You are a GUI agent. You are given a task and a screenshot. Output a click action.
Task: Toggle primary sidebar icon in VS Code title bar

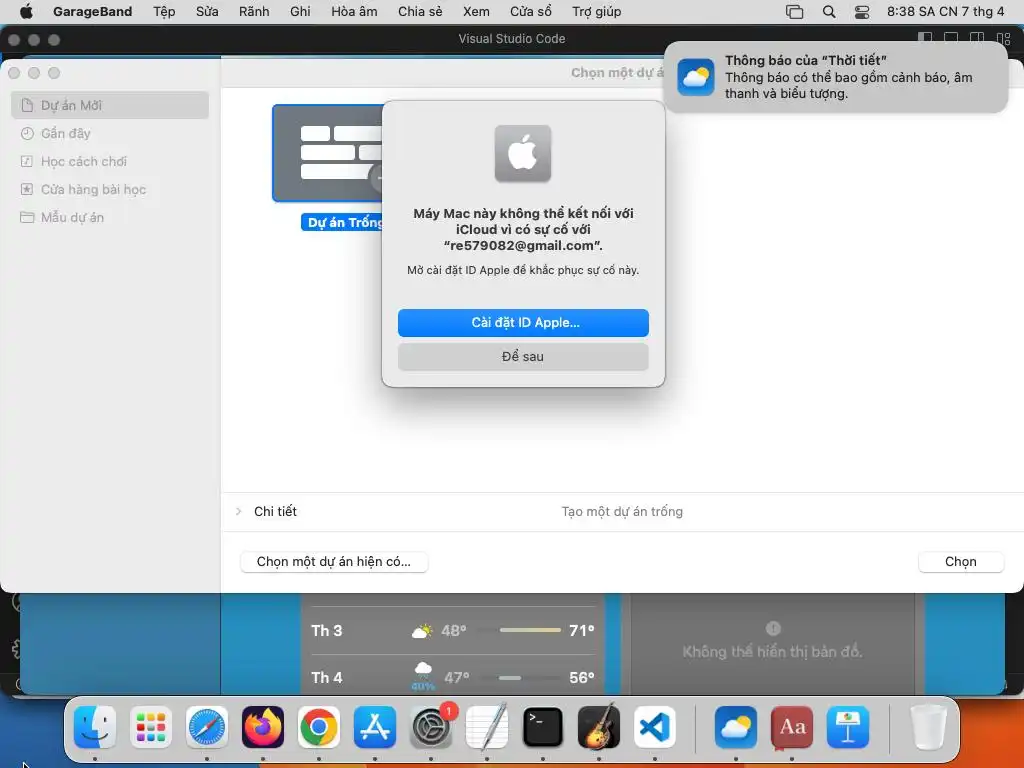[x=925, y=39]
